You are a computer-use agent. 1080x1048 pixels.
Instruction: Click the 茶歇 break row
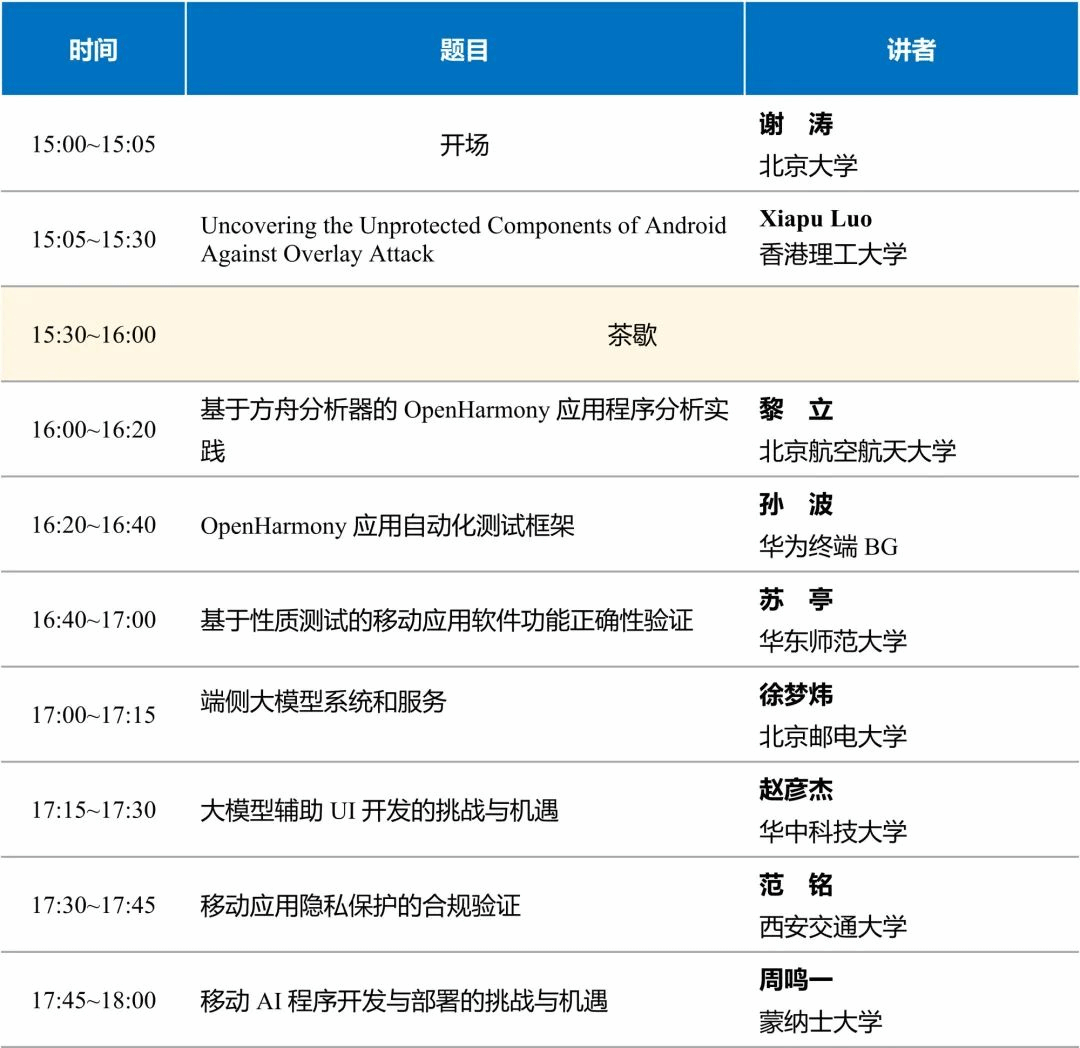632,335
